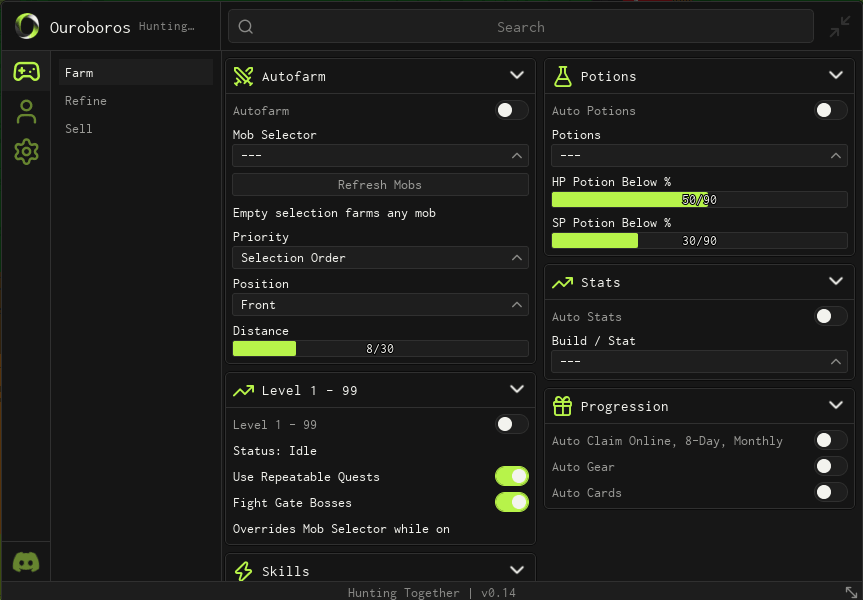The image size is (863, 600).
Task: Collapse the Level 1 - 99 section chevron
Action: 517,389
